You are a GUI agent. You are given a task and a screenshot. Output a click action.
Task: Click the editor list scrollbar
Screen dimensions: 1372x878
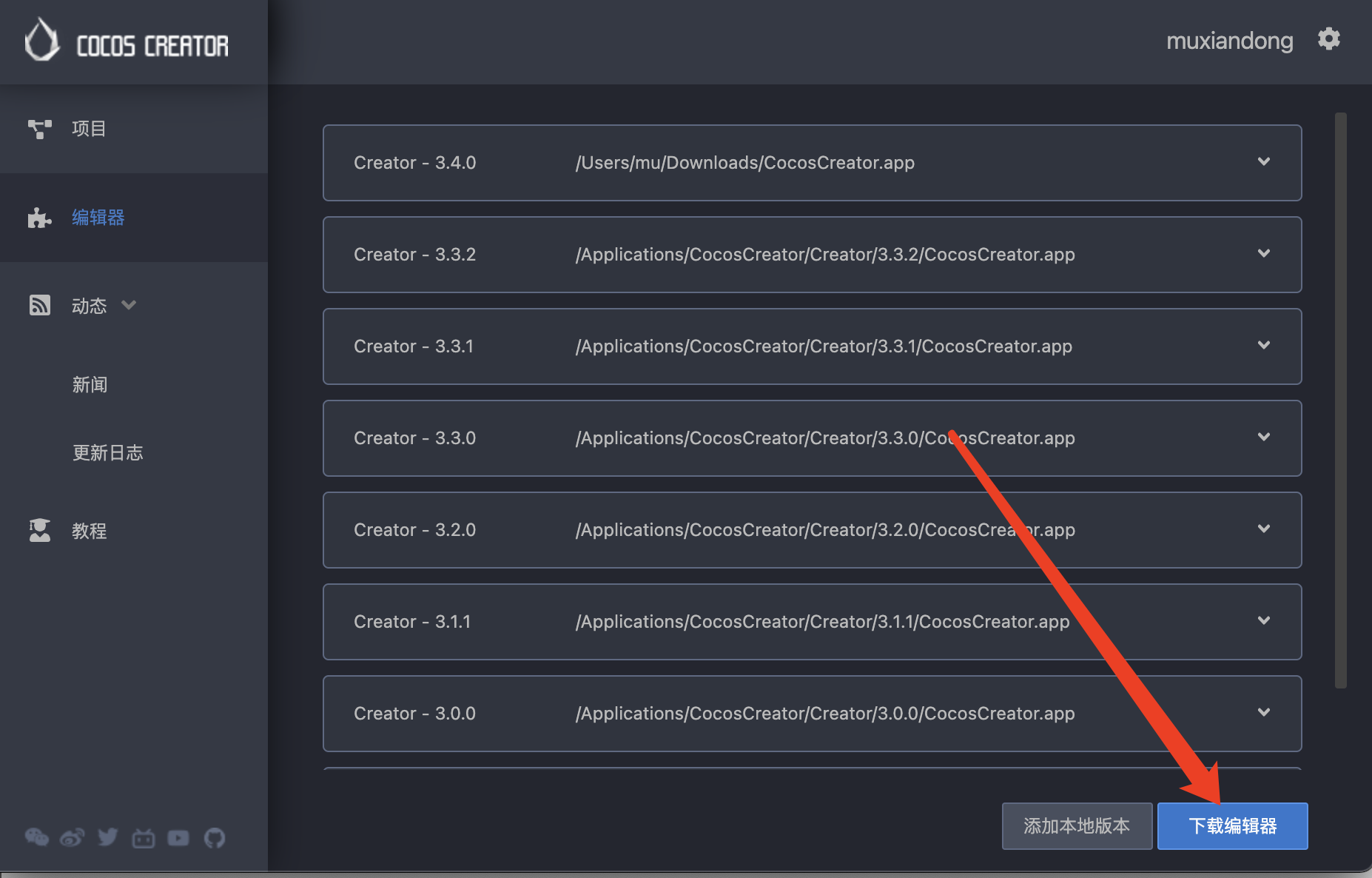pyautogui.click(x=1340, y=400)
